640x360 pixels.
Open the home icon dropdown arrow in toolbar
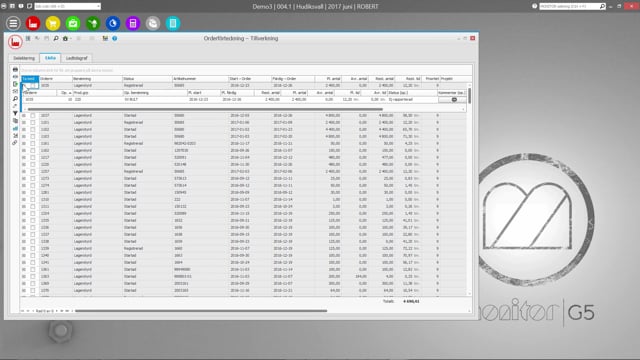[70, 39]
